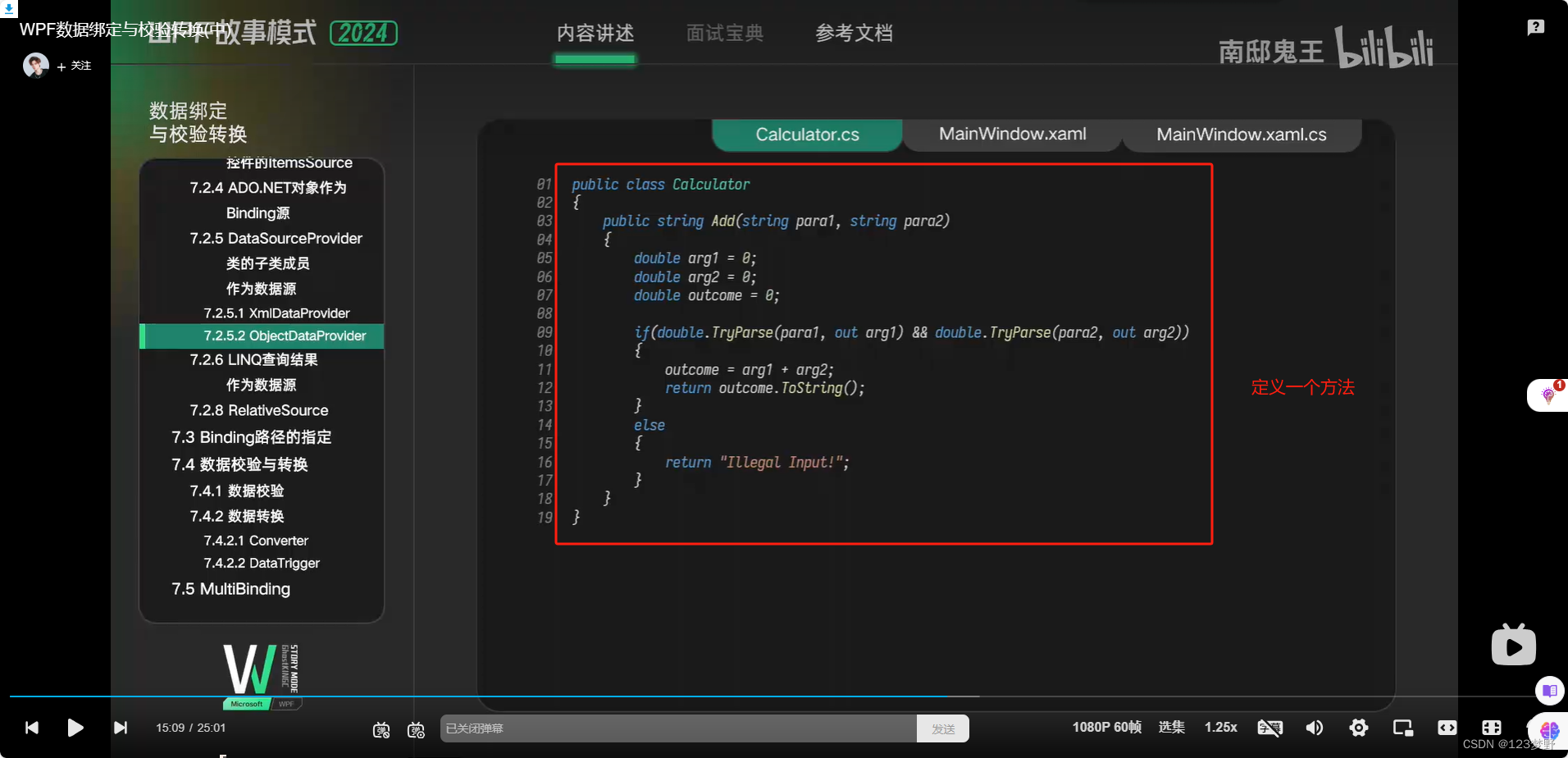
Task: Switch to MainWindow.xaml.cs tab
Action: 1241,135
